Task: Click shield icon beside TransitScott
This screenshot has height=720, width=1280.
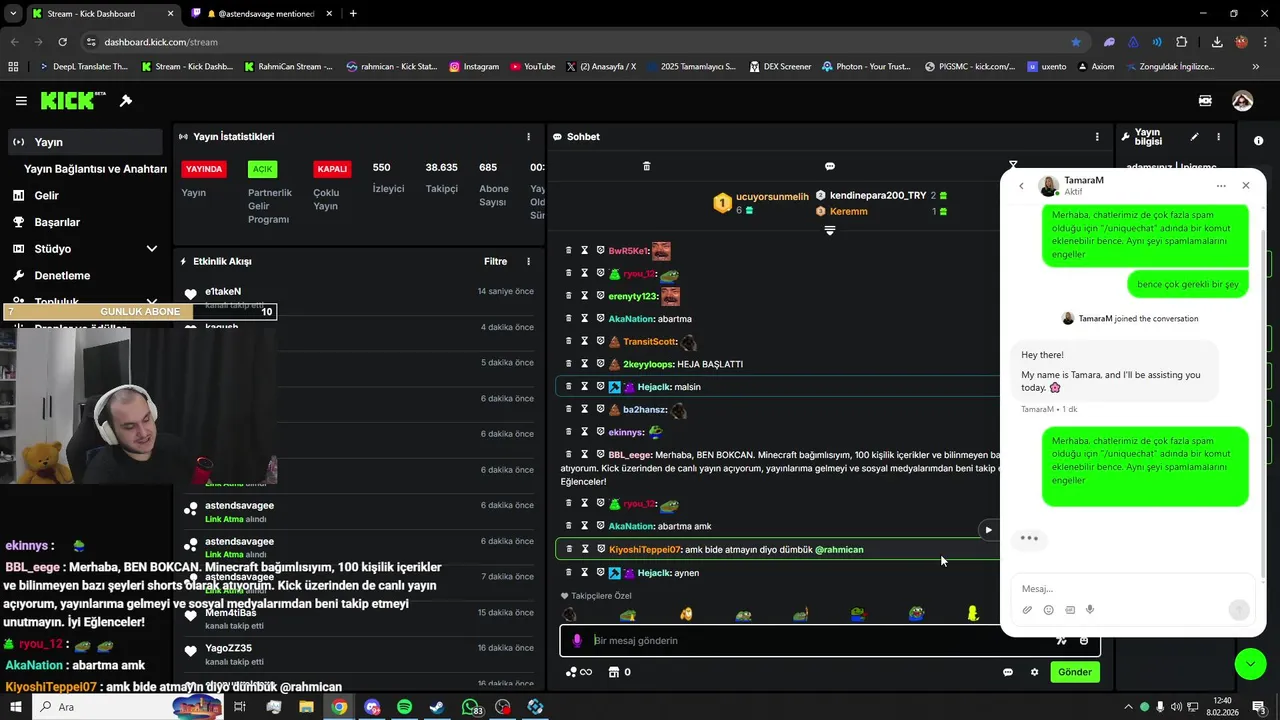Action: coord(600,341)
